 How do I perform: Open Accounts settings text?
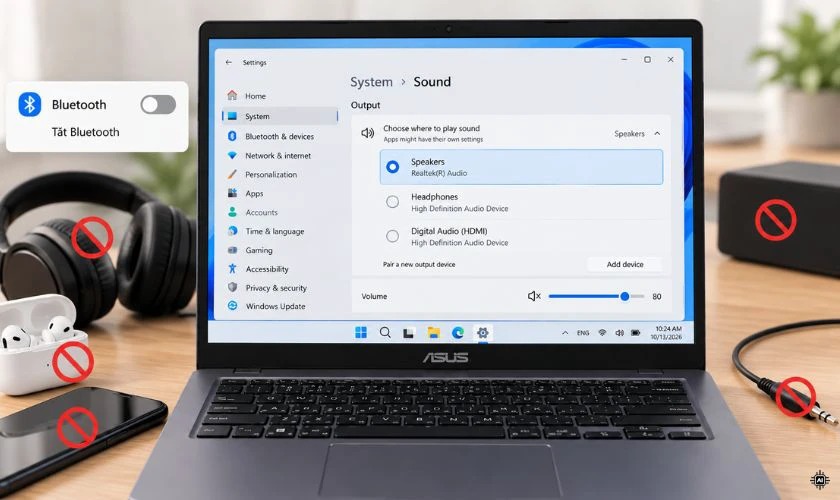tap(261, 213)
